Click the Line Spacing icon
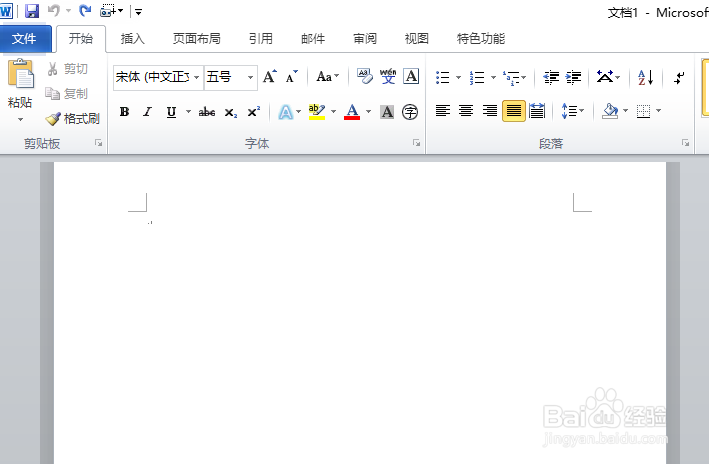Screen dimensions: 709x464 click(569, 111)
